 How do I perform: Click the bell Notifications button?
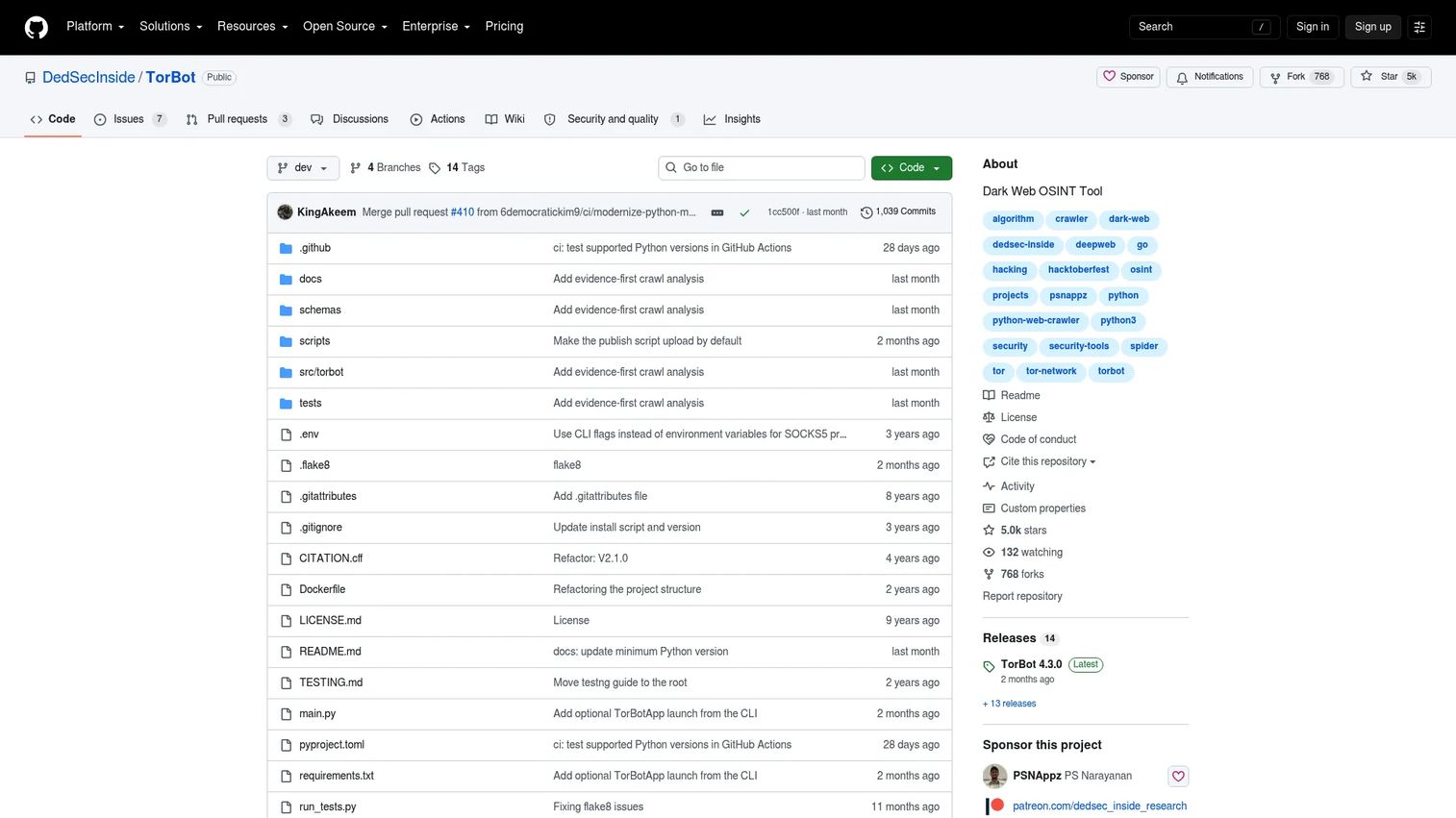(x=1210, y=77)
